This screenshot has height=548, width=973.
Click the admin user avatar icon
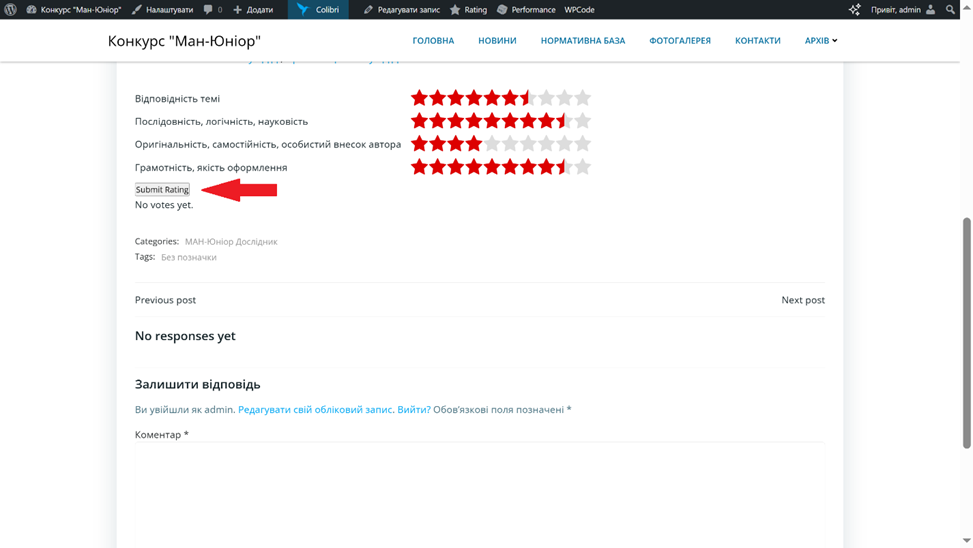click(x=931, y=10)
